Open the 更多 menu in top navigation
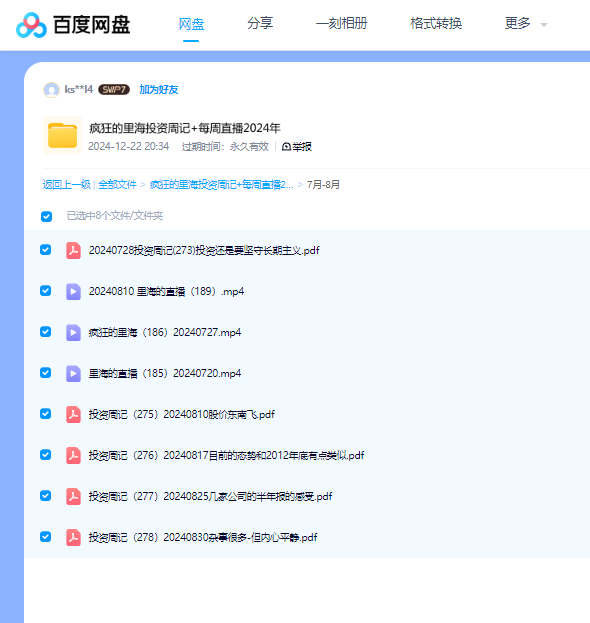This screenshot has height=623, width=590. (x=517, y=23)
